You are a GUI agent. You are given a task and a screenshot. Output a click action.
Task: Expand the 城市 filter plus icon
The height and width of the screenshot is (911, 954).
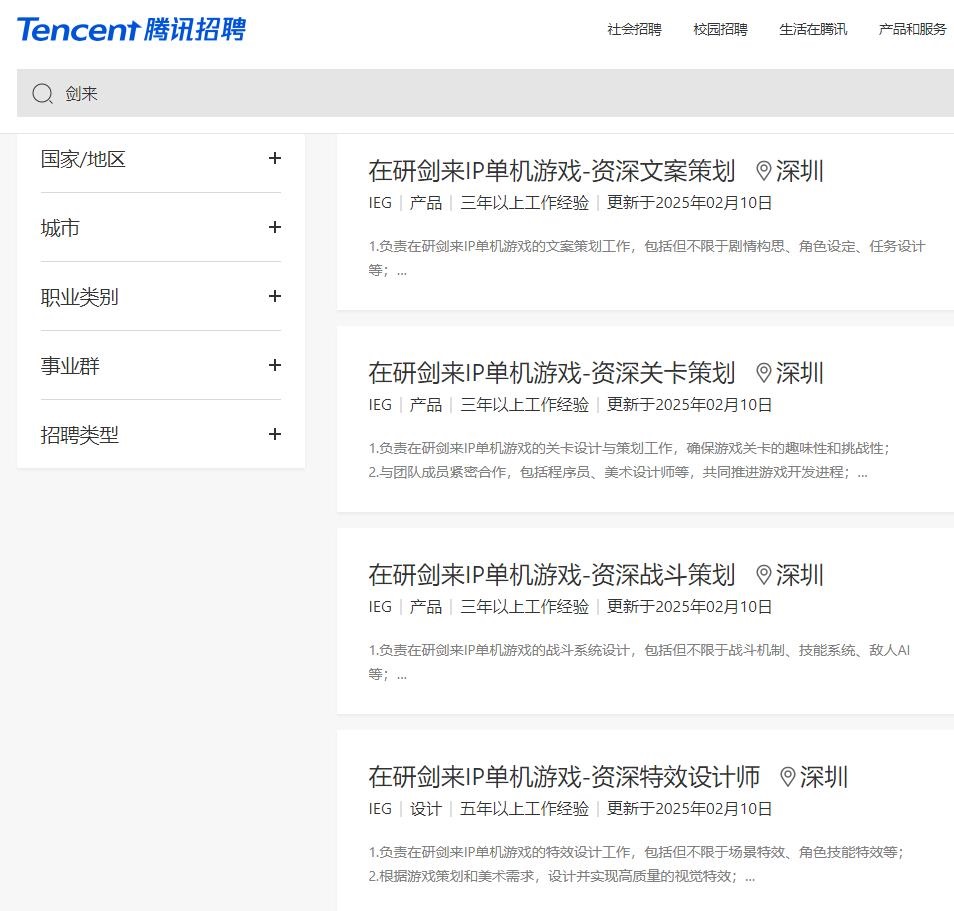[x=275, y=227]
